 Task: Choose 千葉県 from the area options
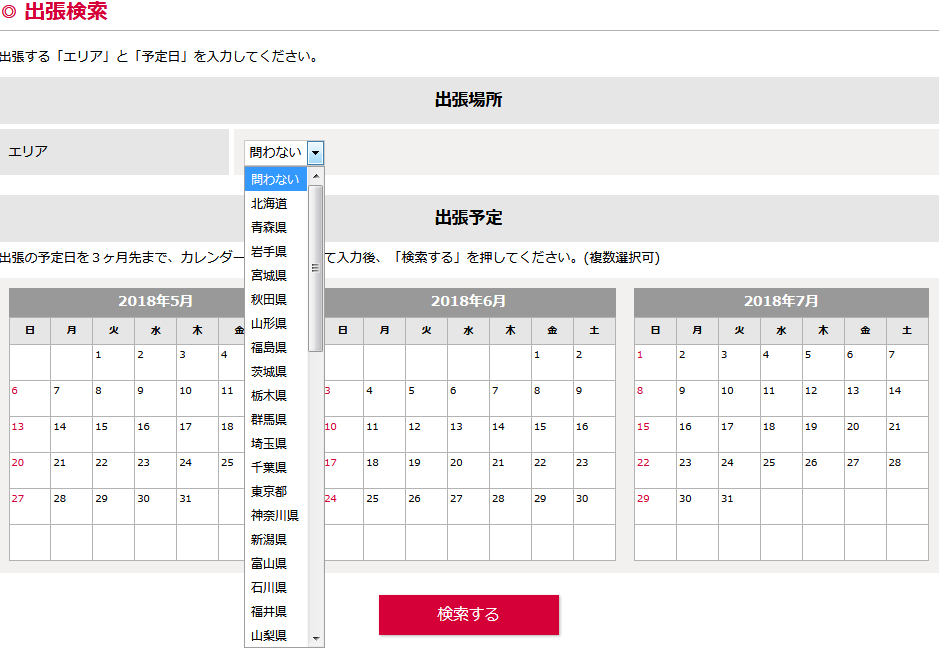point(269,467)
